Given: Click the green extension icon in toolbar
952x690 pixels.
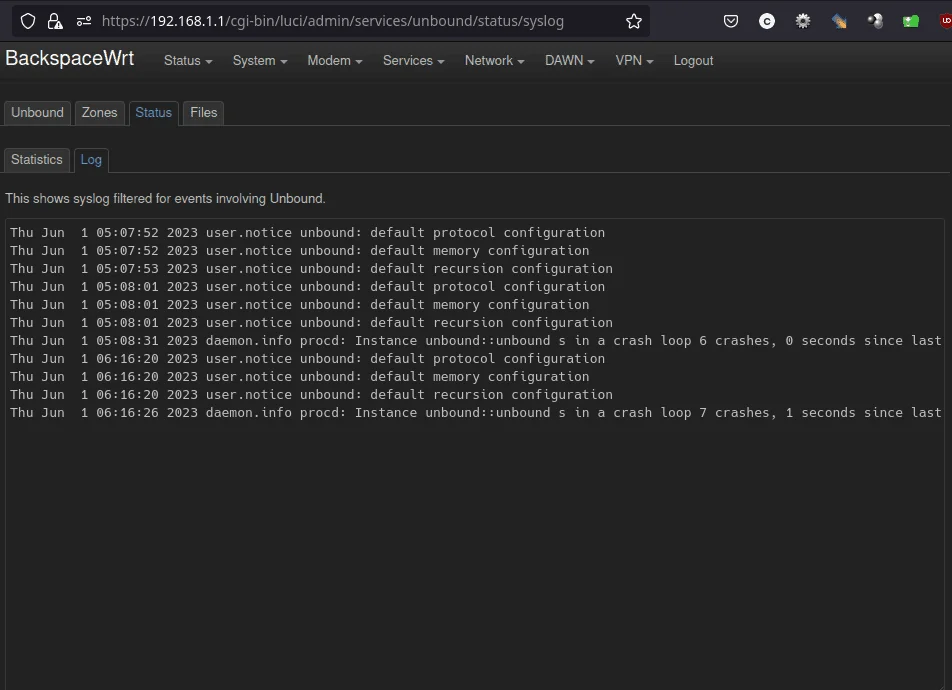Looking at the screenshot, I should pos(911,21).
